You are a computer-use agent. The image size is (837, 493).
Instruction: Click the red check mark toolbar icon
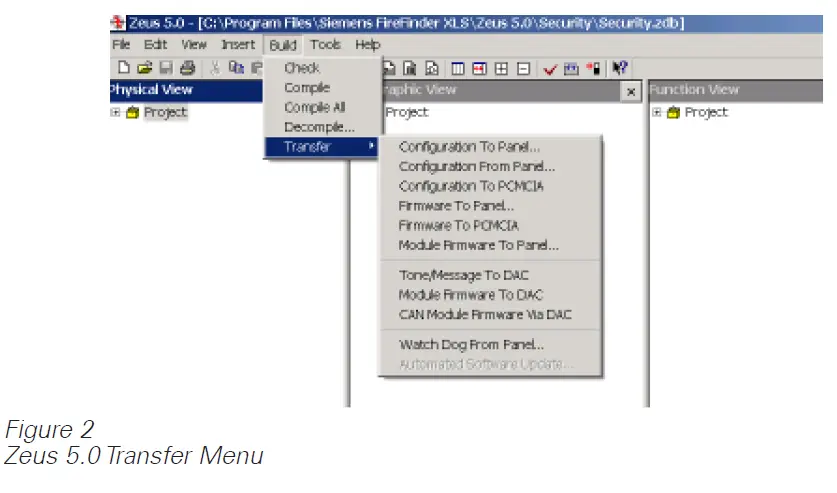[x=550, y=69]
